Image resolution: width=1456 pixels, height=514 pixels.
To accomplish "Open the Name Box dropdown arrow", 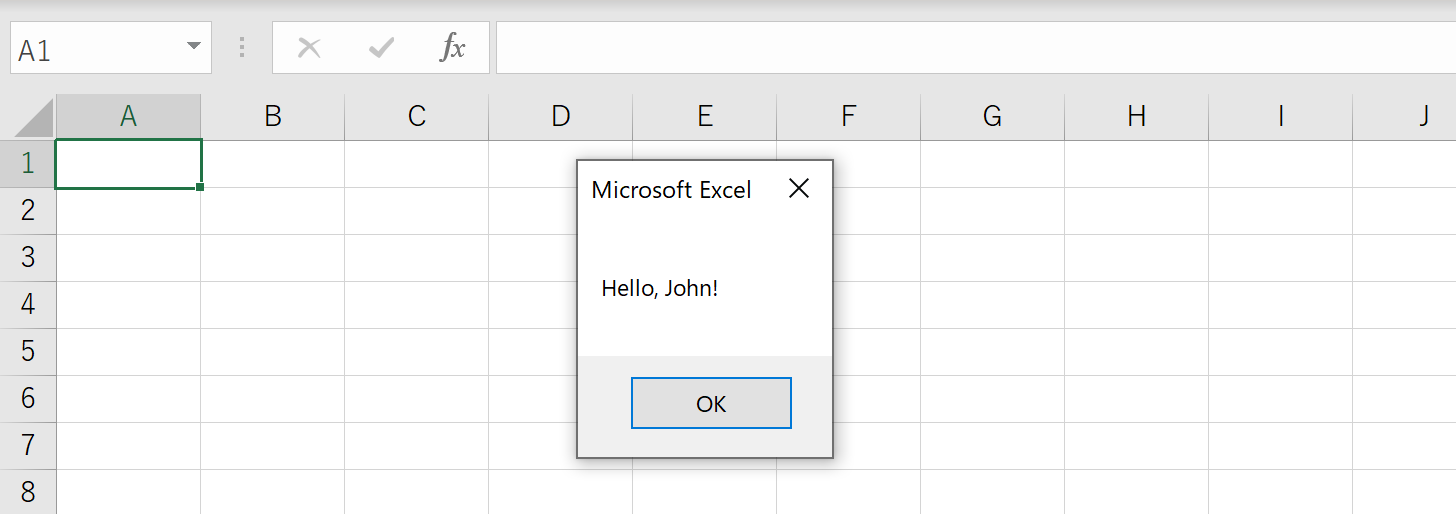I will pyautogui.click(x=193, y=48).
